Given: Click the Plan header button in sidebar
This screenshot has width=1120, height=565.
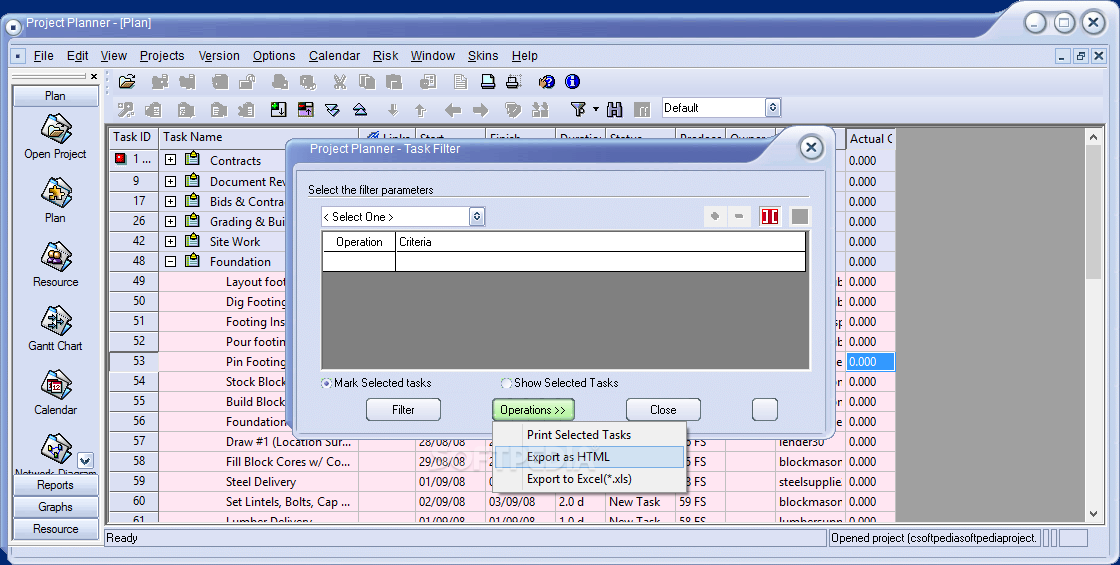Looking at the screenshot, I should [56, 96].
